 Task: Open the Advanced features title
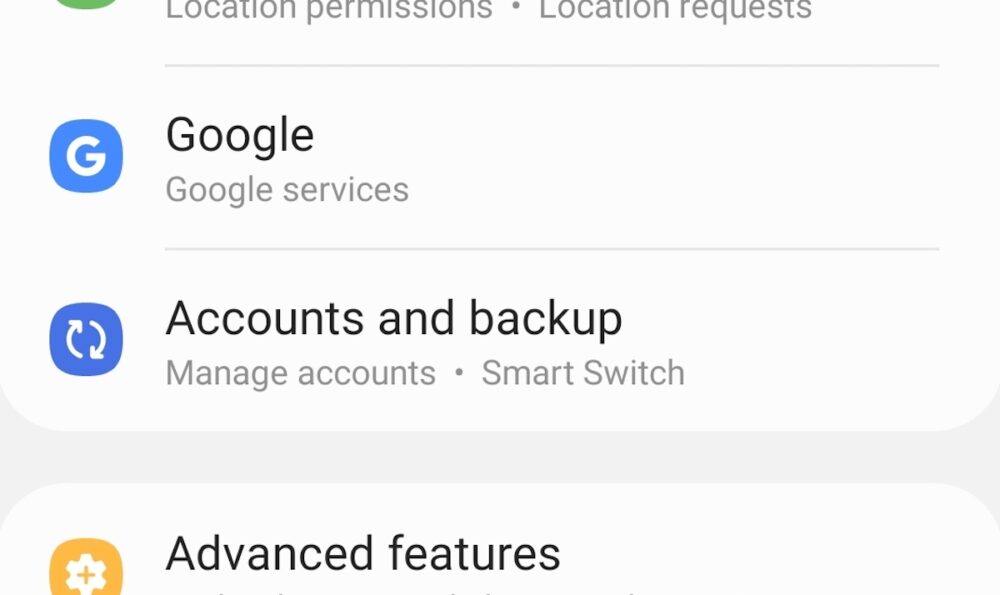point(363,553)
